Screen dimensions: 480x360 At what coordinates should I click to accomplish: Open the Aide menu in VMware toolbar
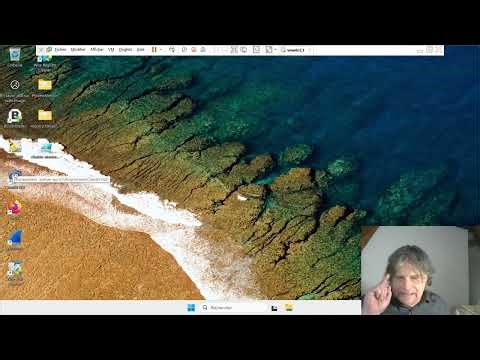tap(141, 50)
